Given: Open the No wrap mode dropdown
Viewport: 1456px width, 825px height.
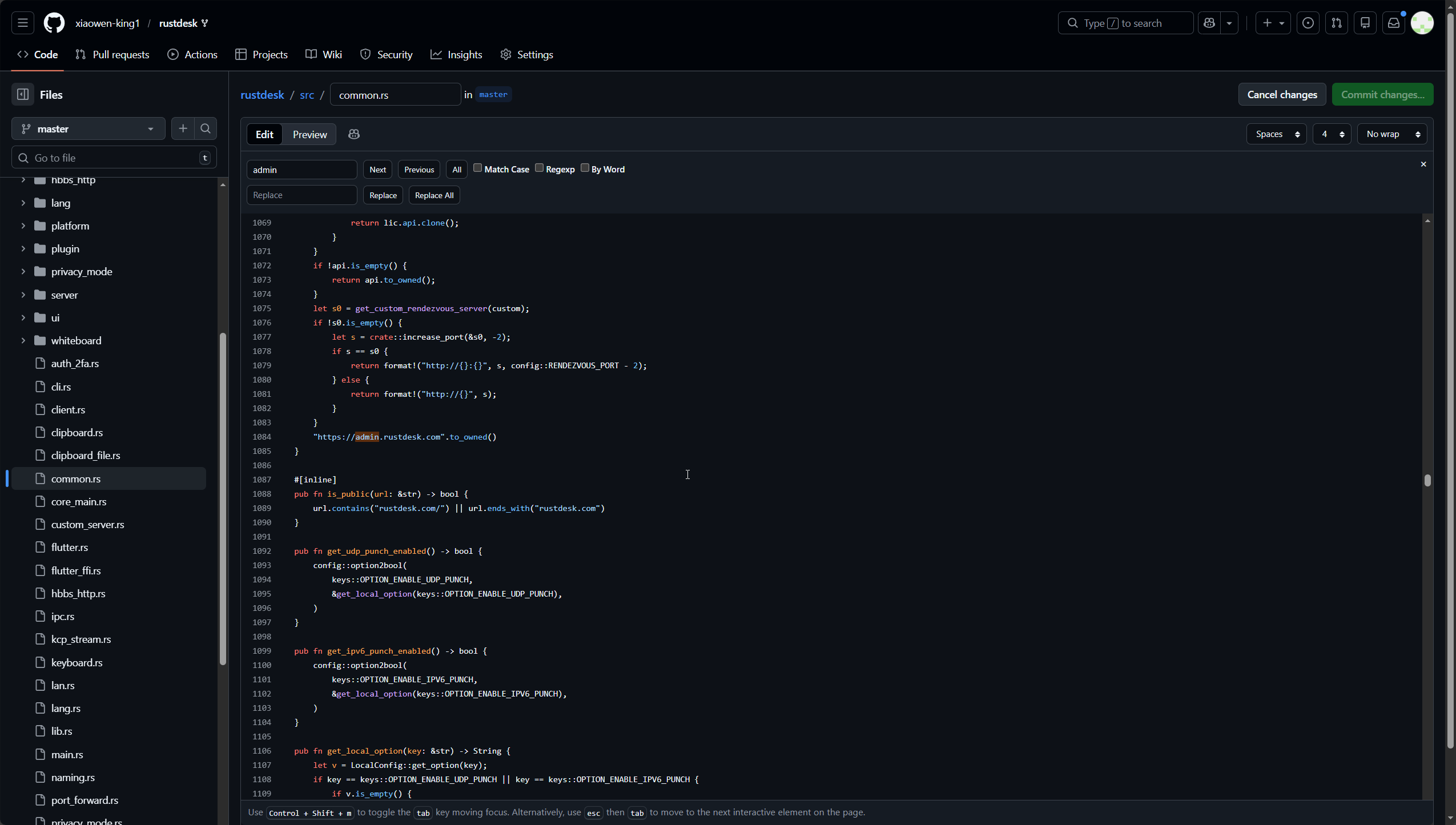Looking at the screenshot, I should coord(1392,134).
